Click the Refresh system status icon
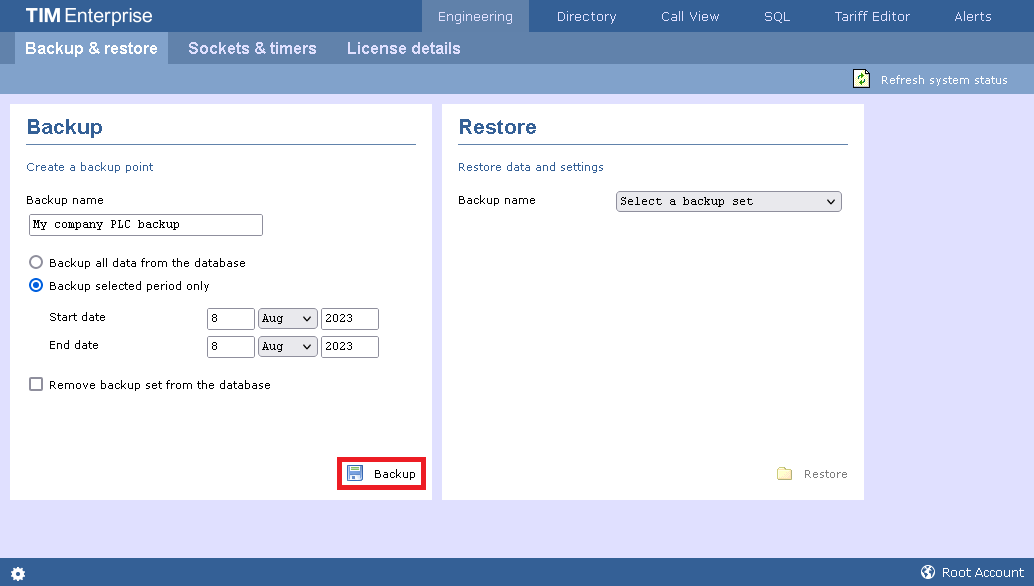 (x=861, y=79)
